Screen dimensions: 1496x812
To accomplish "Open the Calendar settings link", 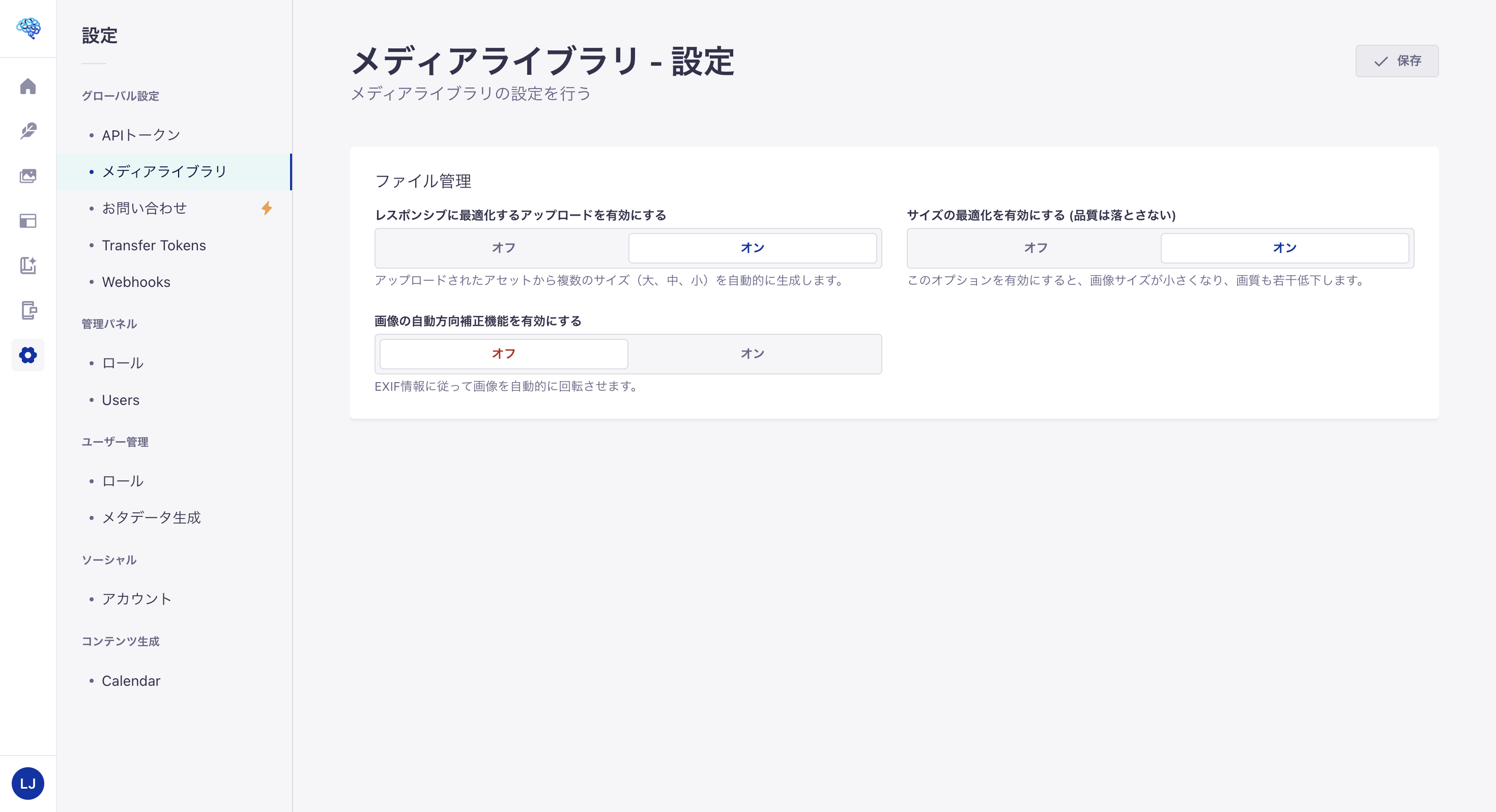I will click(131, 681).
